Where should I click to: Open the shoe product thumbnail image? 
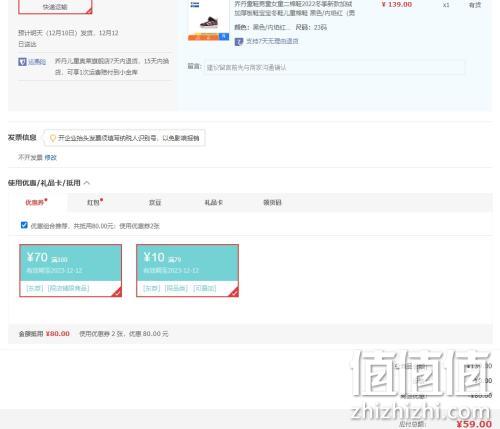[209, 20]
